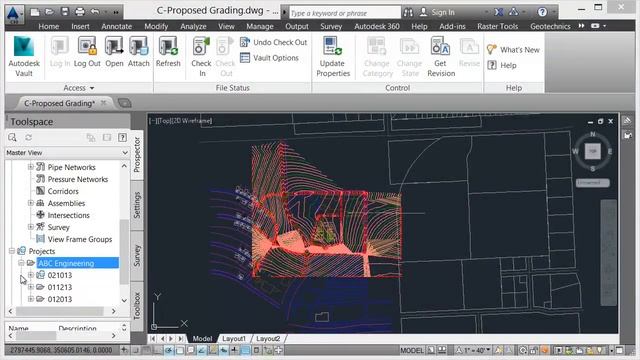Viewport: 640px width, 360px height.
Task: Click the Toolspace vertical scrollbar
Action: [x=124, y=251]
